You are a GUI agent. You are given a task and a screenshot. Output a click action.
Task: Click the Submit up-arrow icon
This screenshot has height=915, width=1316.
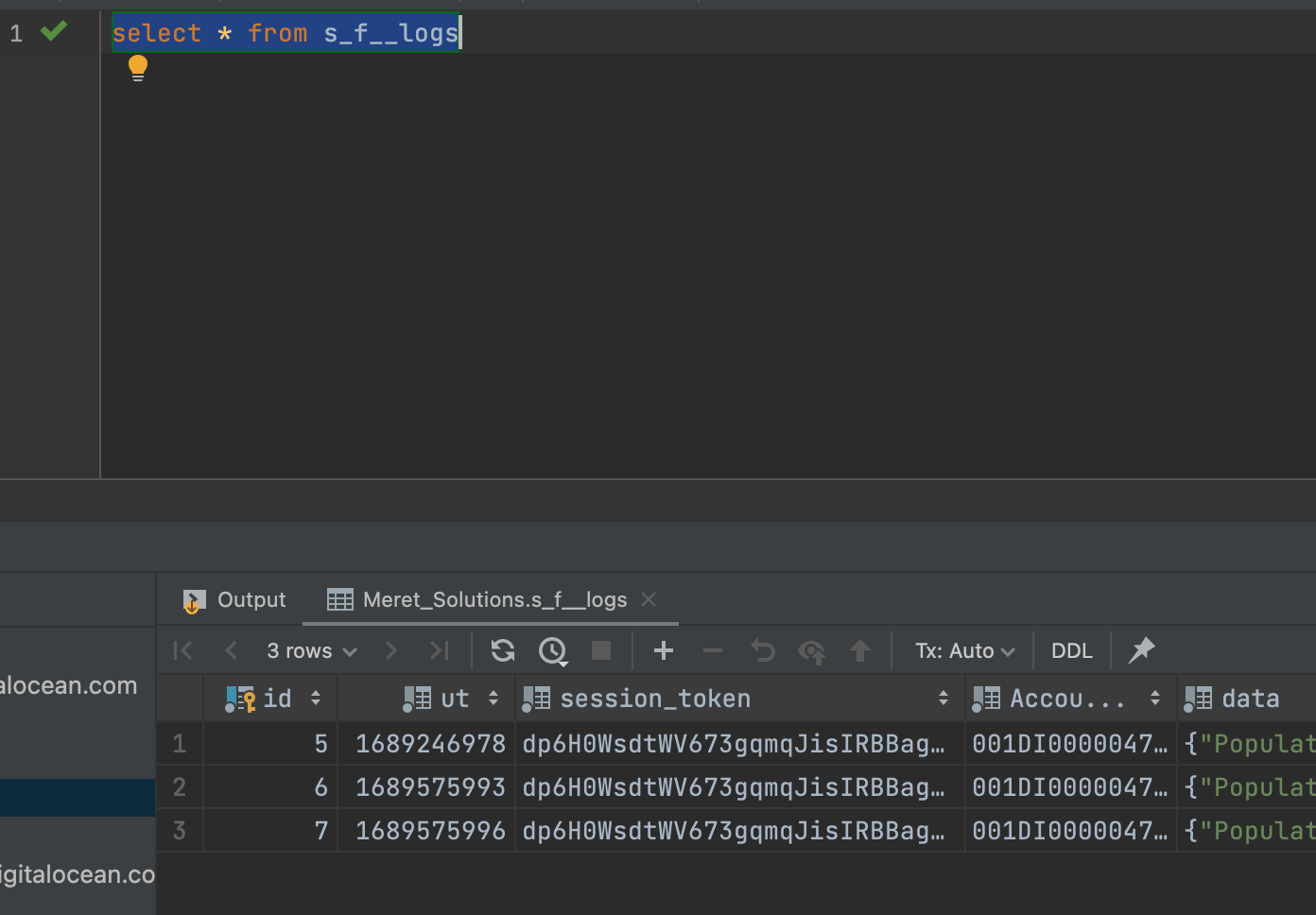point(860,650)
